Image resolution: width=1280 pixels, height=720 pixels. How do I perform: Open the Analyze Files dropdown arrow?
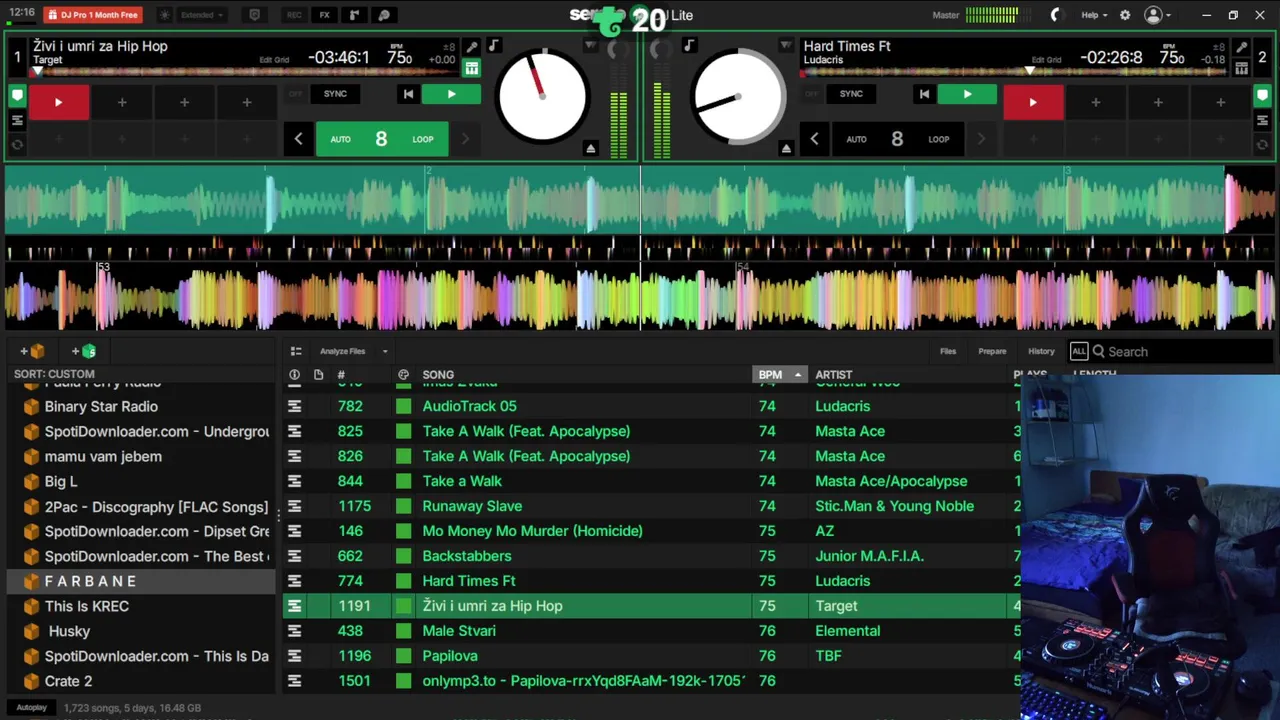click(x=385, y=351)
